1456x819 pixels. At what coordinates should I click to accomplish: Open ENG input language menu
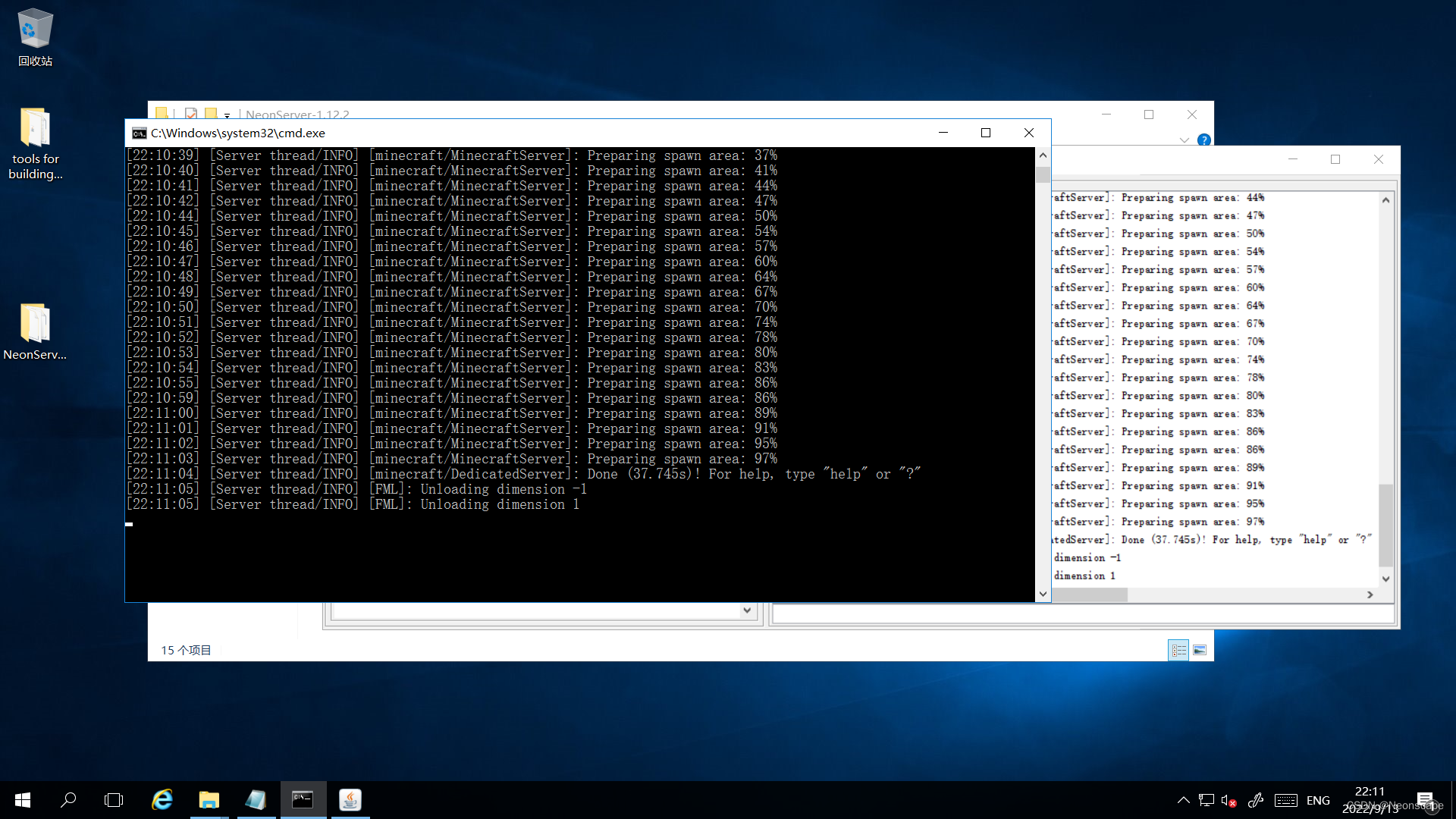point(1318,800)
